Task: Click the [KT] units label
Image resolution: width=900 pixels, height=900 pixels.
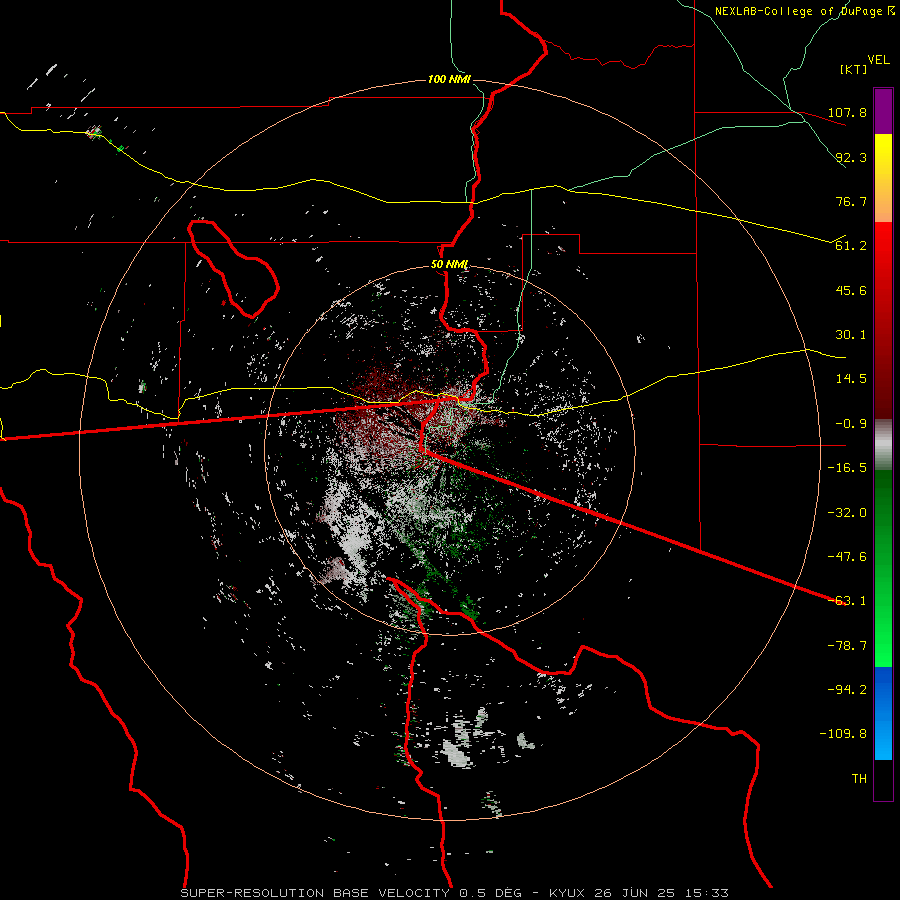Action: (854, 69)
